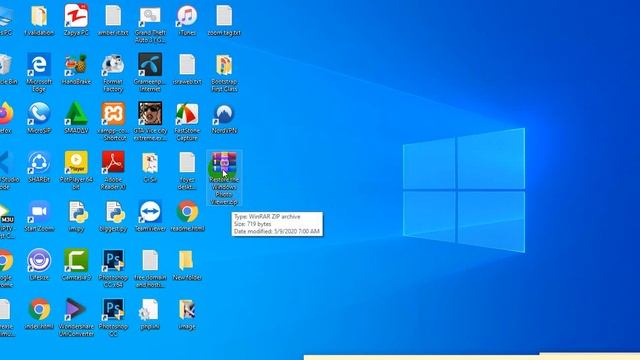
Task: Click the israweb.txt text file
Action: 187,64
